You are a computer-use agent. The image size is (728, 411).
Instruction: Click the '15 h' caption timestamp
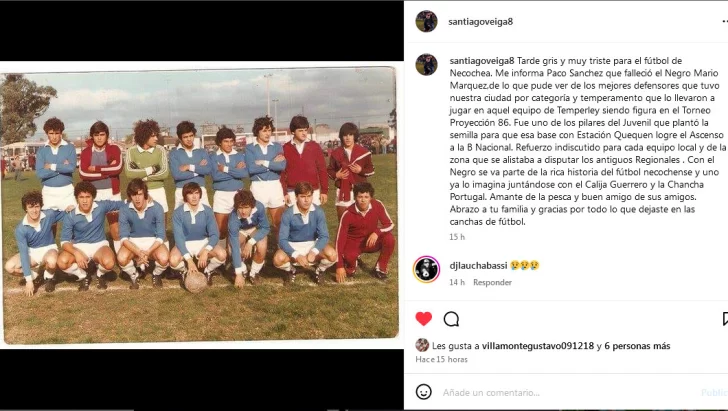[457, 237]
